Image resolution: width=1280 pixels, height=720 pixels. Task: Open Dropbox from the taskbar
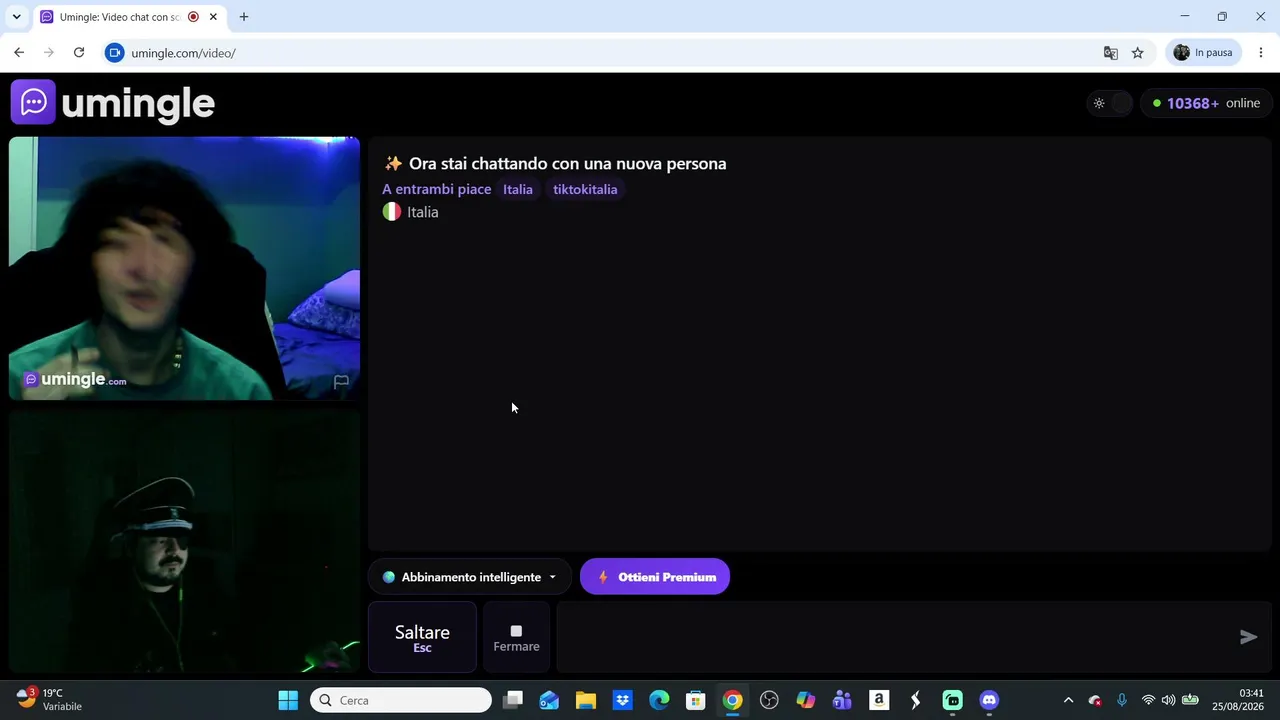623,700
